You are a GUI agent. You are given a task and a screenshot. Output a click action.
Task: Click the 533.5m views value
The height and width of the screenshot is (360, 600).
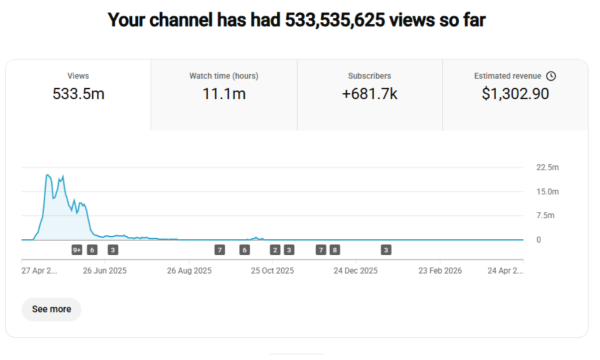pos(78,94)
